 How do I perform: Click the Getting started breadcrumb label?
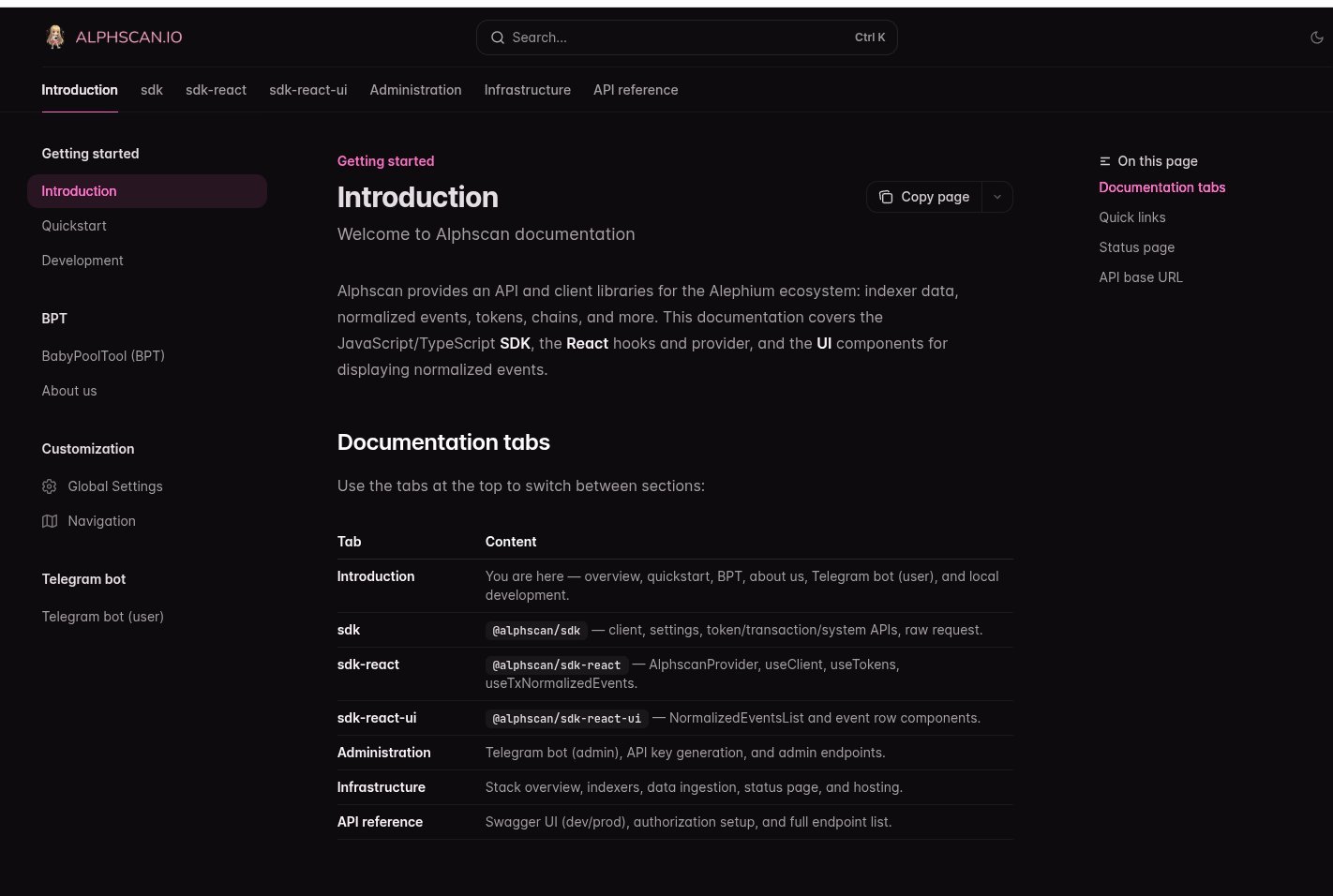[x=385, y=161]
